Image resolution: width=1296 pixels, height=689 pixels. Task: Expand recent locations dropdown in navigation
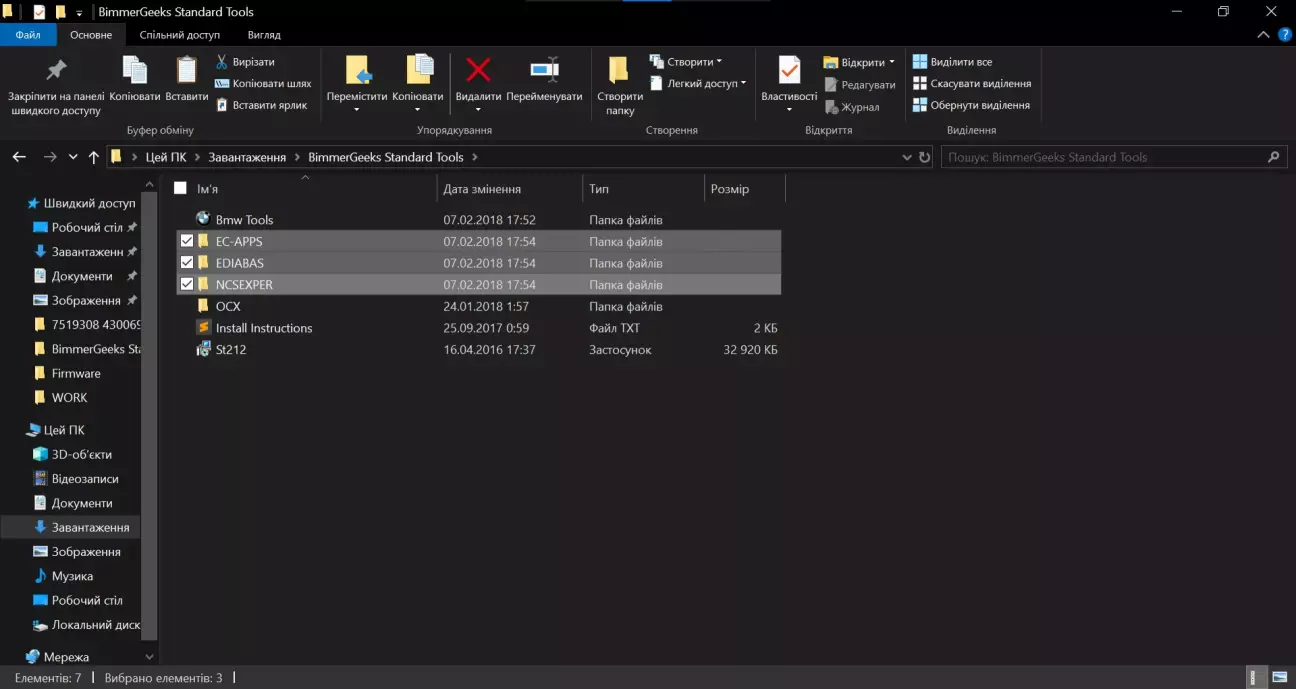(73, 157)
